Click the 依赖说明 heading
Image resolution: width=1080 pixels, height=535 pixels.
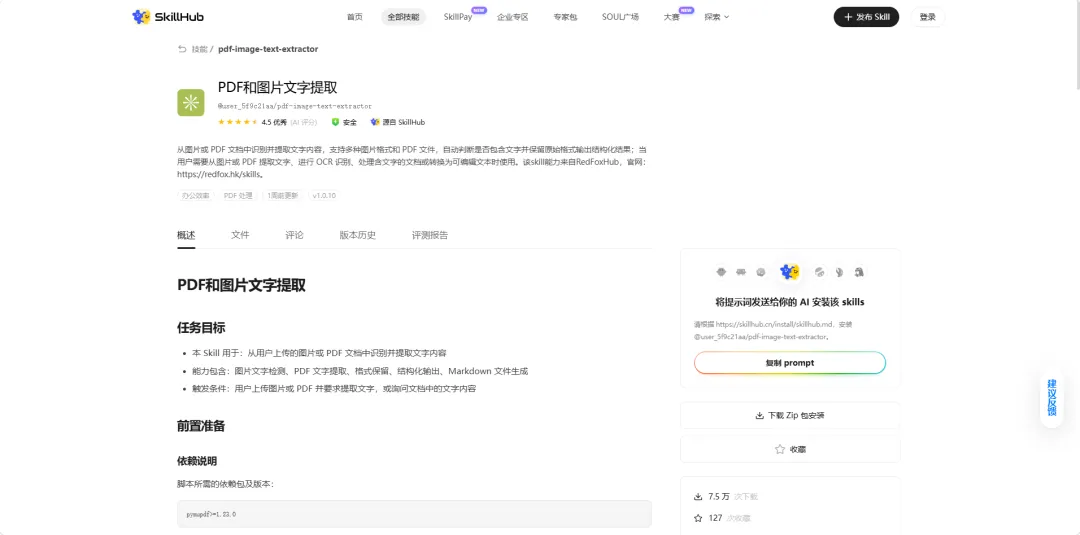coord(197,460)
